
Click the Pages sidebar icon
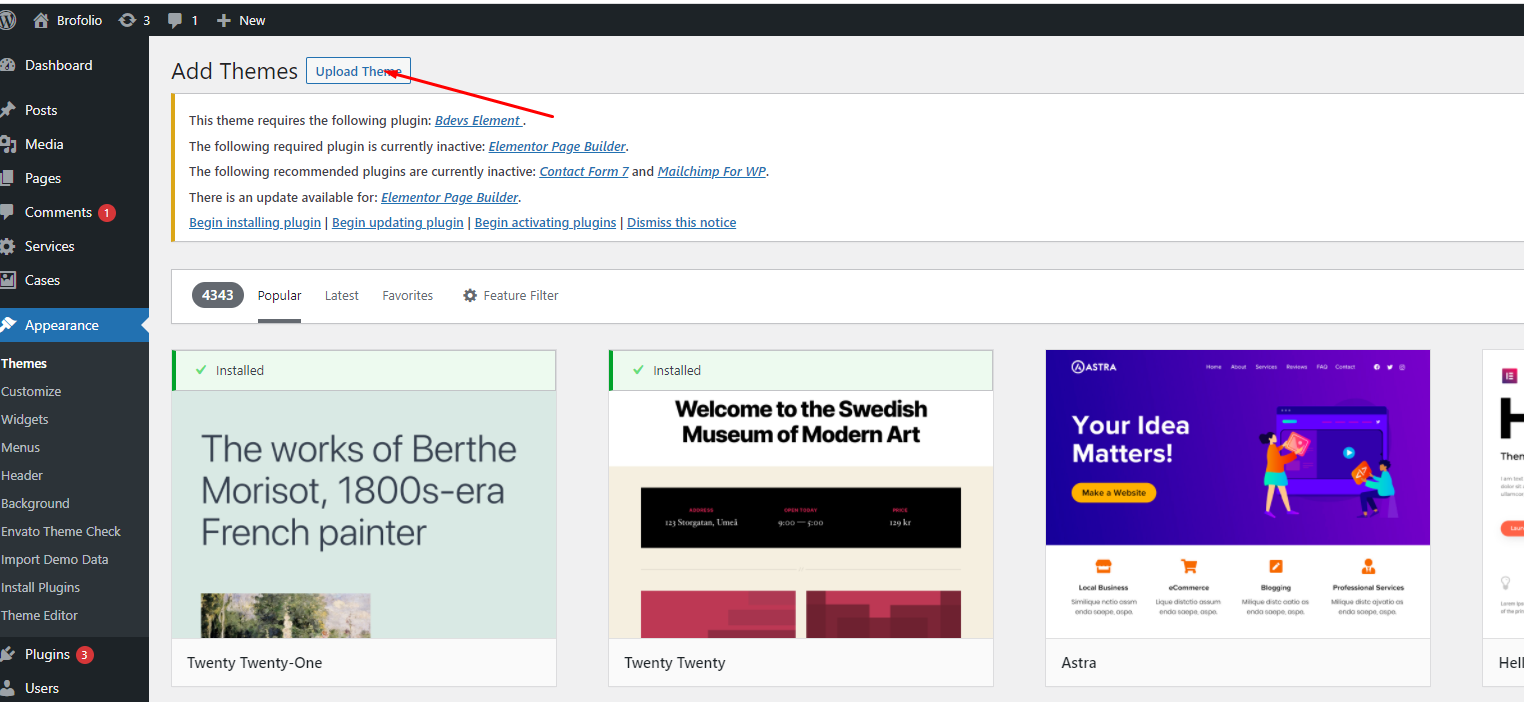pyautogui.click(x=8, y=178)
